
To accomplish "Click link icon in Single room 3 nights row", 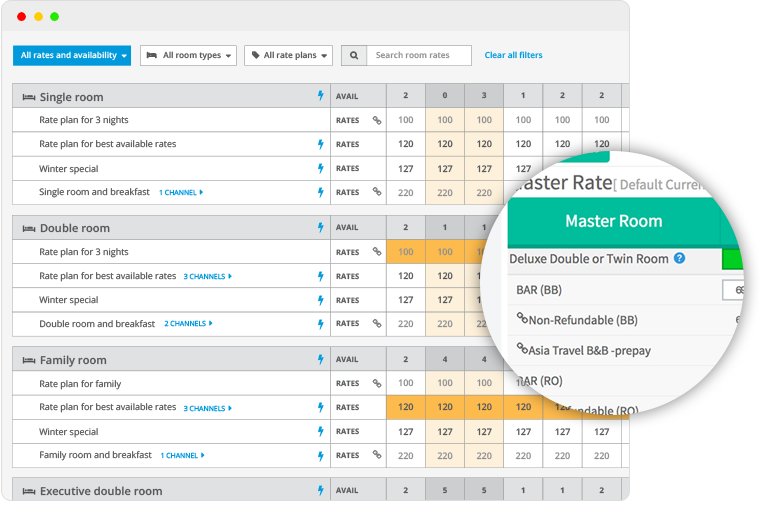I will (x=377, y=120).
